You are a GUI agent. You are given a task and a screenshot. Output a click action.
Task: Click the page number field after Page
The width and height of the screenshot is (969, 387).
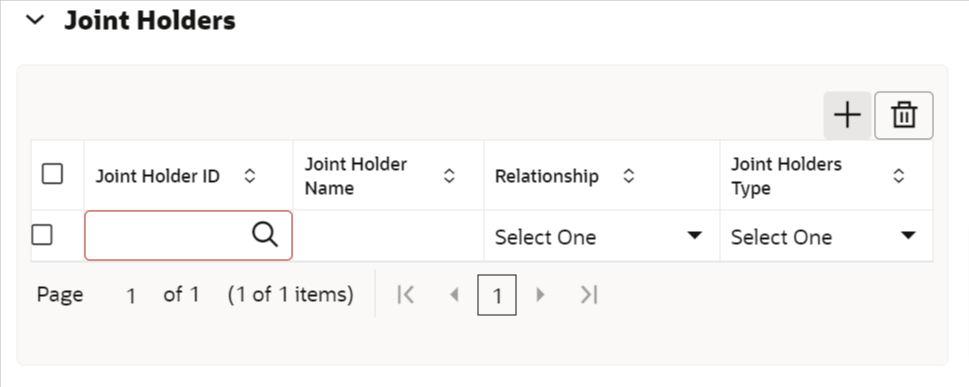131,296
